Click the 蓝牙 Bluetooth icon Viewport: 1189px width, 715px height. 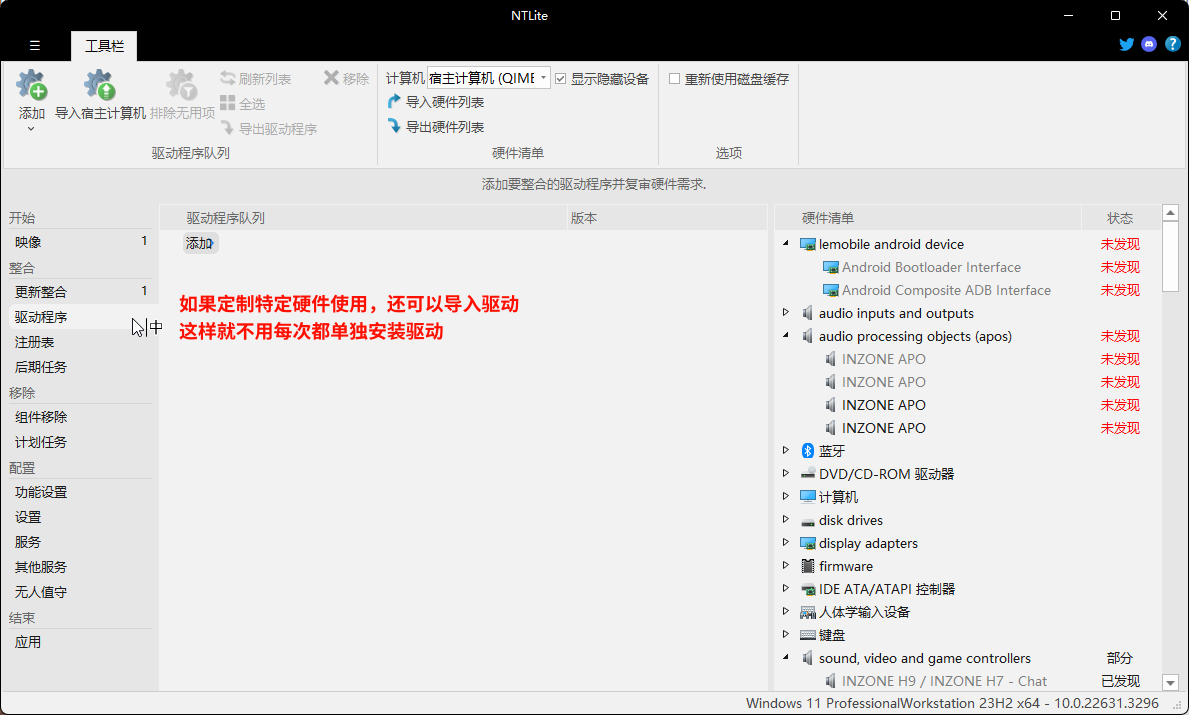point(808,451)
